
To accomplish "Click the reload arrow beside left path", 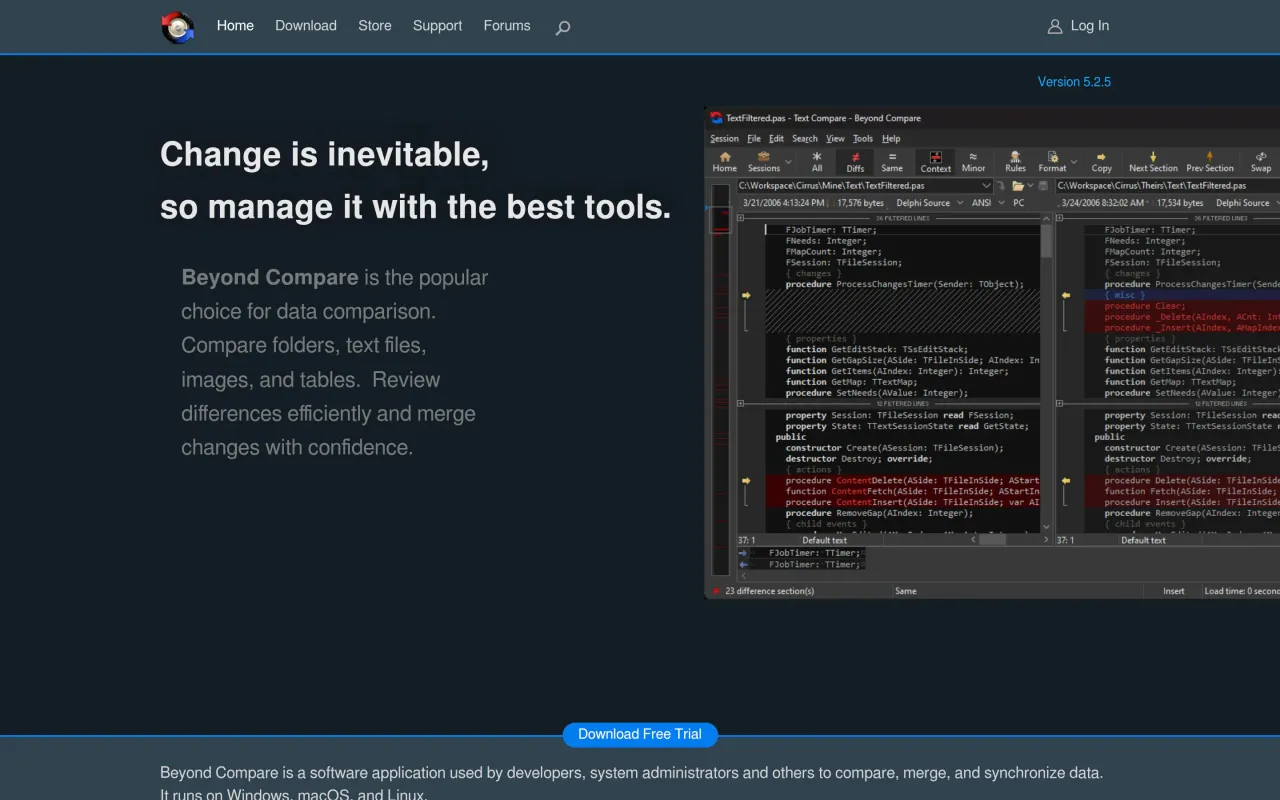I will pyautogui.click(x=1000, y=186).
